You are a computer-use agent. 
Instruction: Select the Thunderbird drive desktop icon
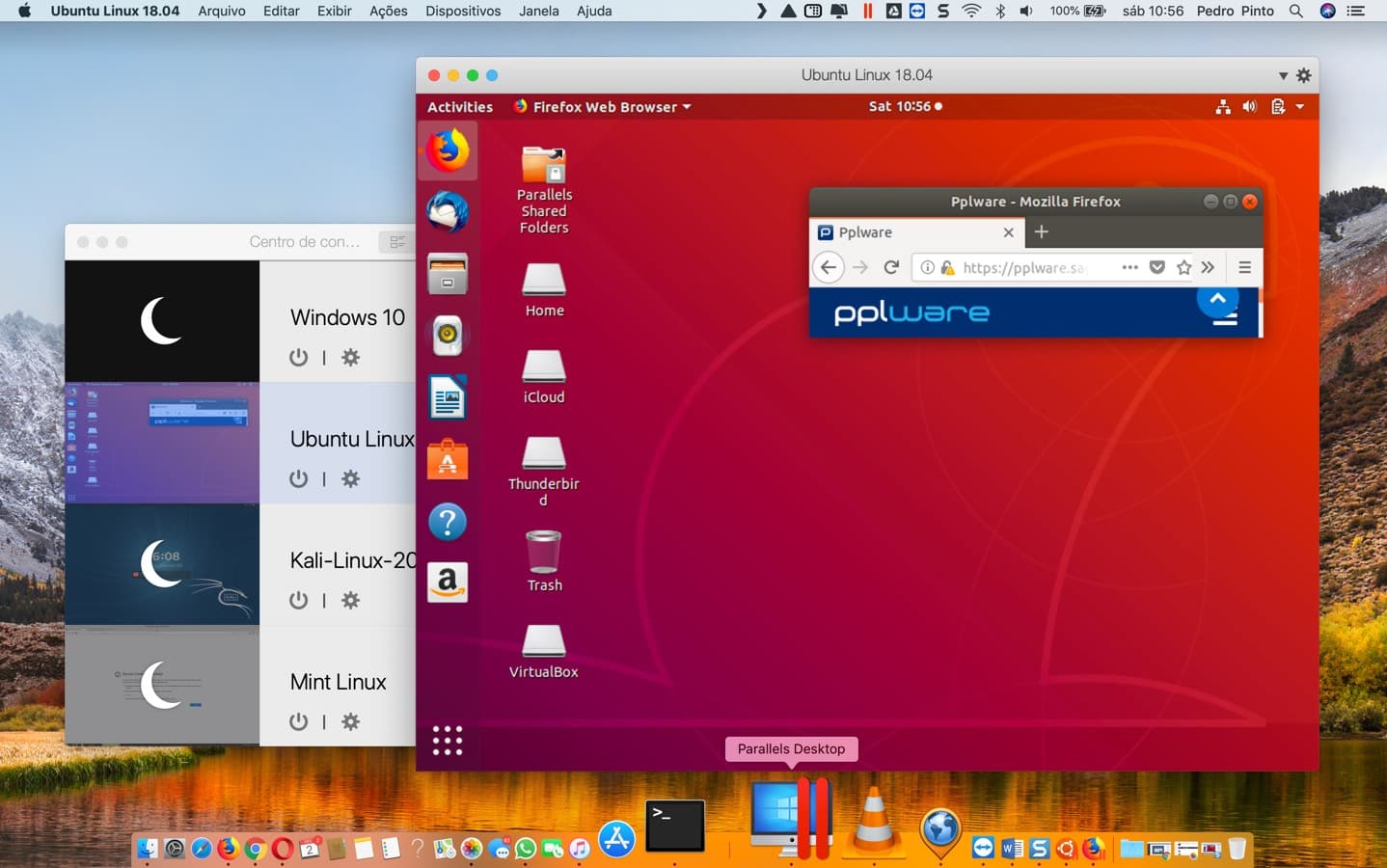click(544, 471)
